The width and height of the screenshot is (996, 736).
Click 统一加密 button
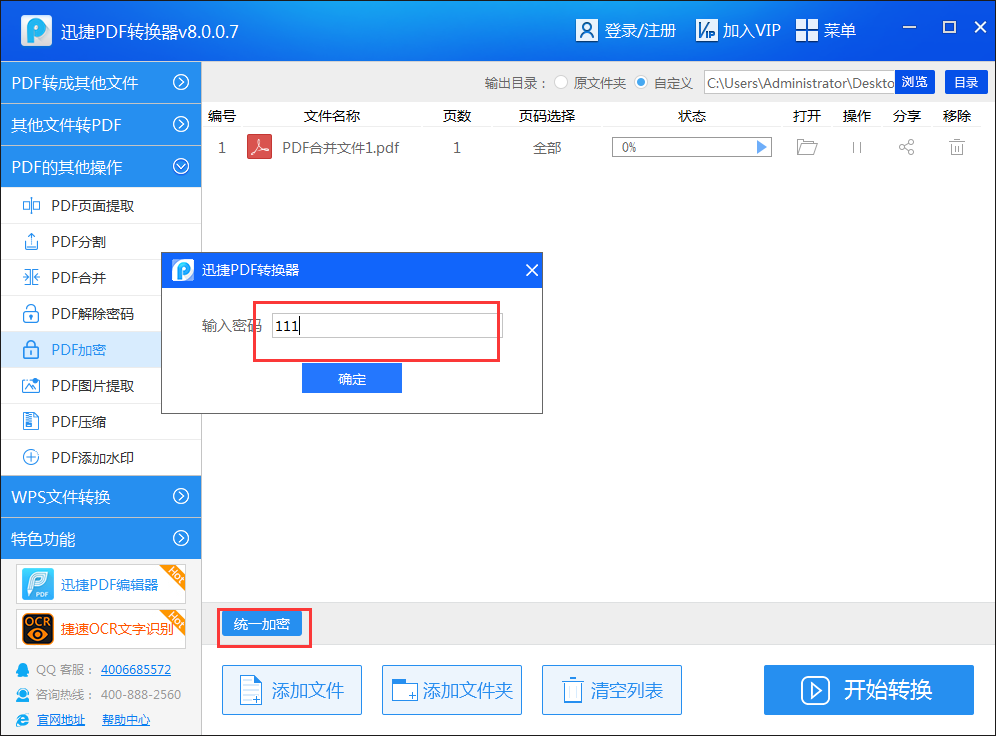[x=262, y=624]
